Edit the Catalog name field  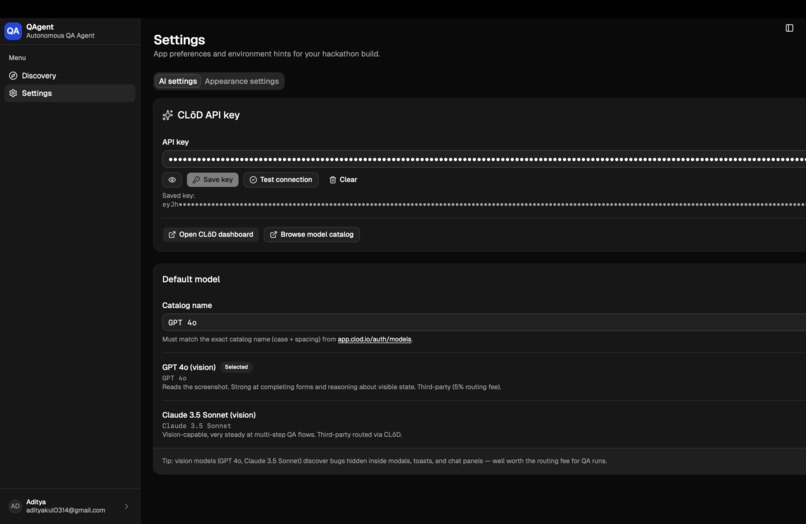484,322
